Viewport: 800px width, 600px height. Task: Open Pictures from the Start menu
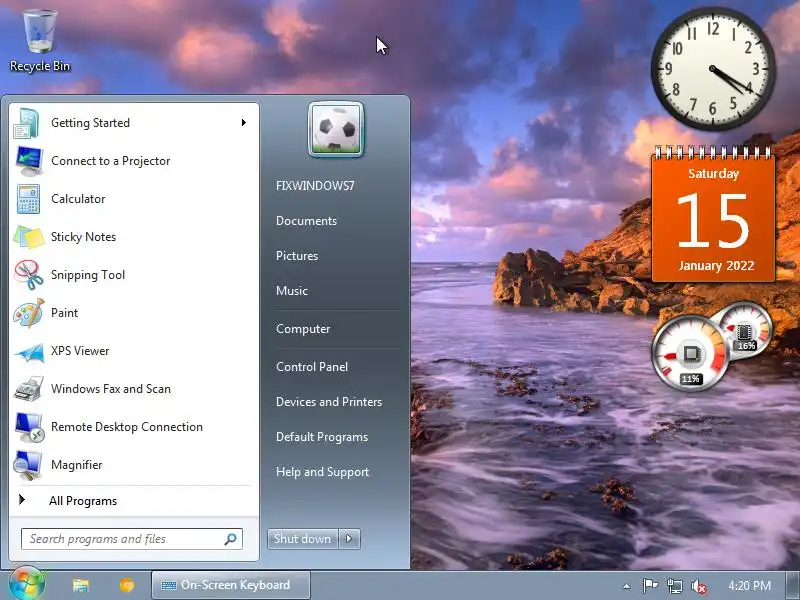[x=297, y=256]
